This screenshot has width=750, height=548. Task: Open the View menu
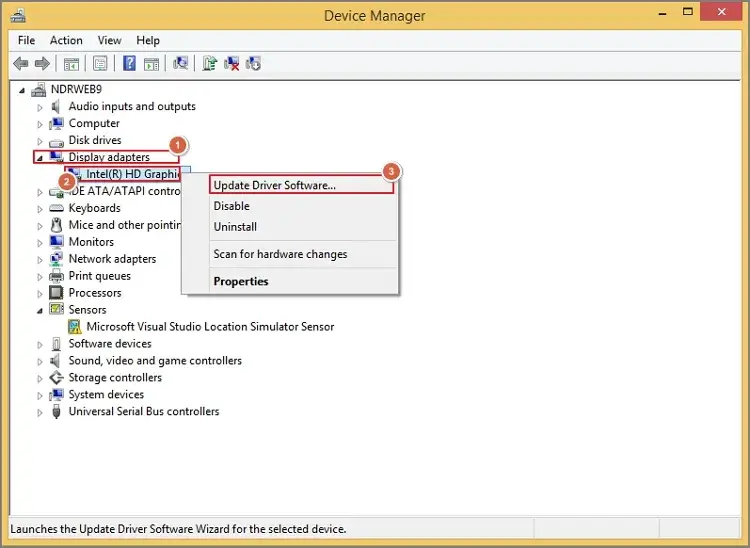[109, 40]
